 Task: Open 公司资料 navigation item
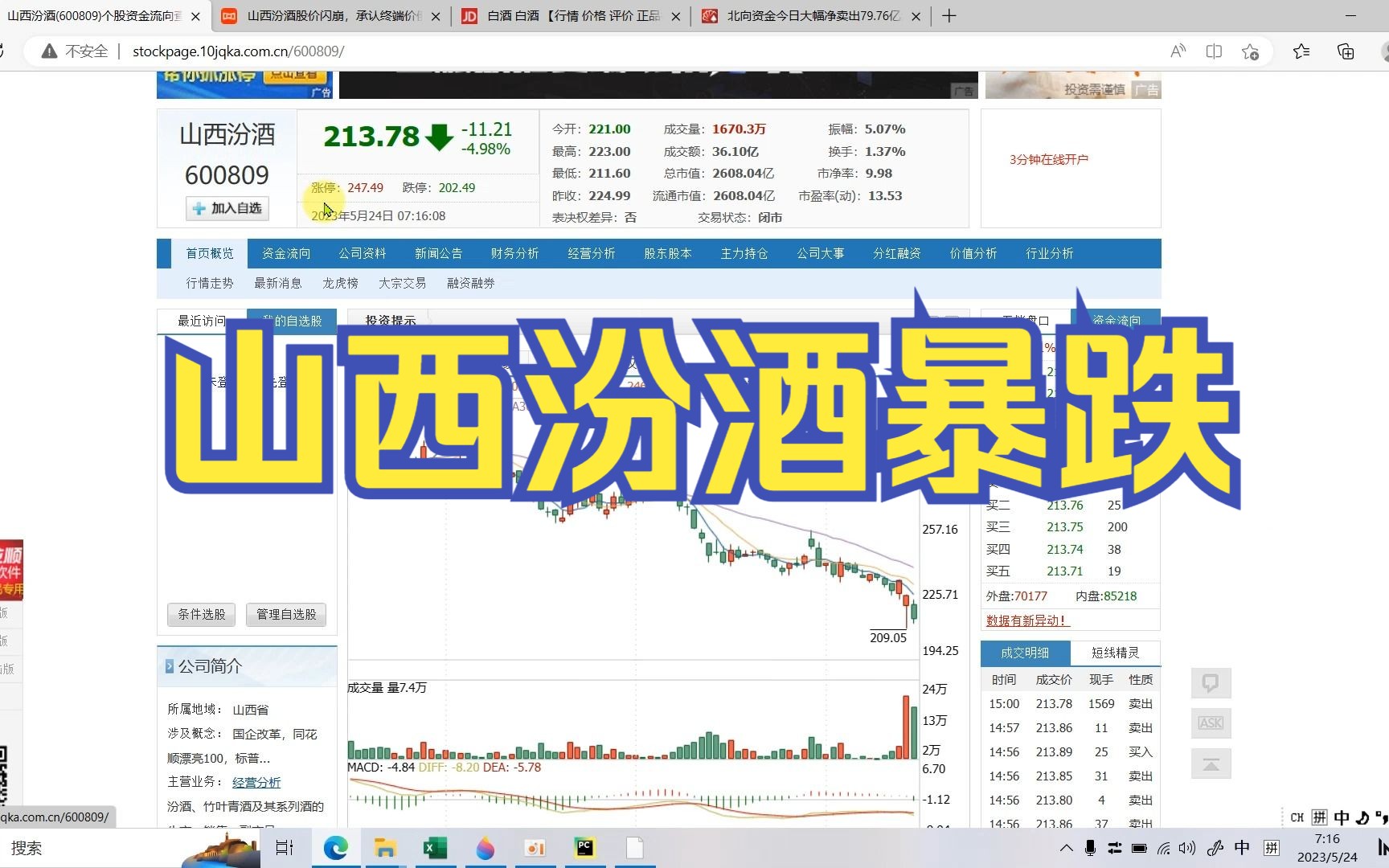363,253
